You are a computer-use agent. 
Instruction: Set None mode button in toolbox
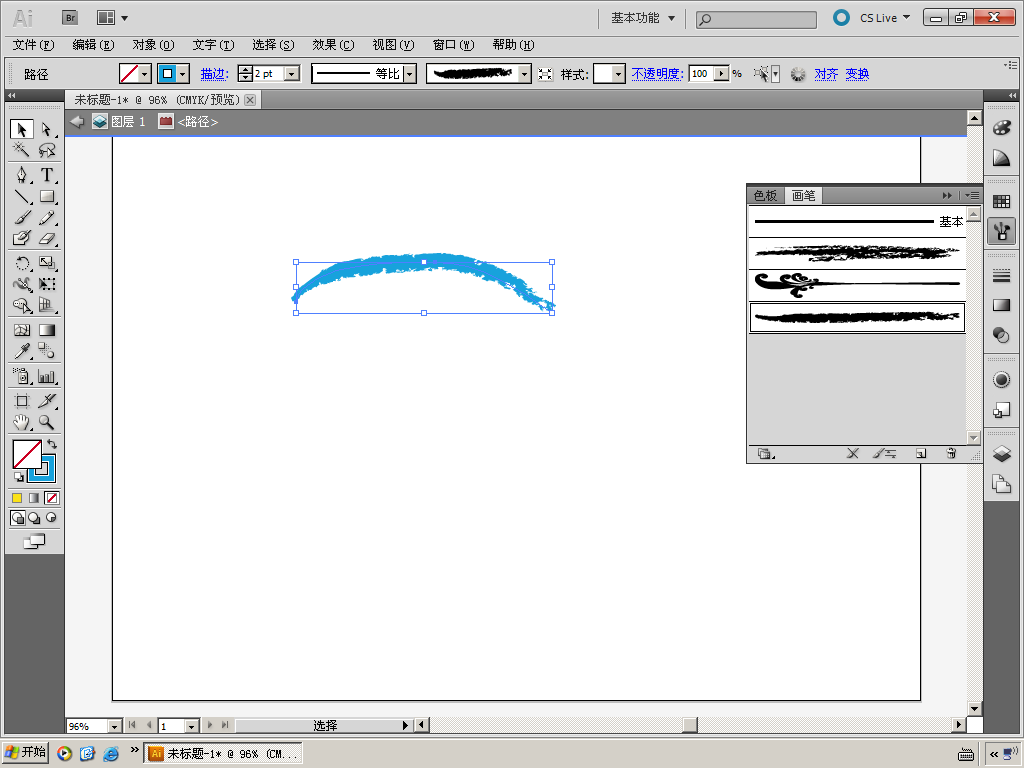tap(52, 498)
